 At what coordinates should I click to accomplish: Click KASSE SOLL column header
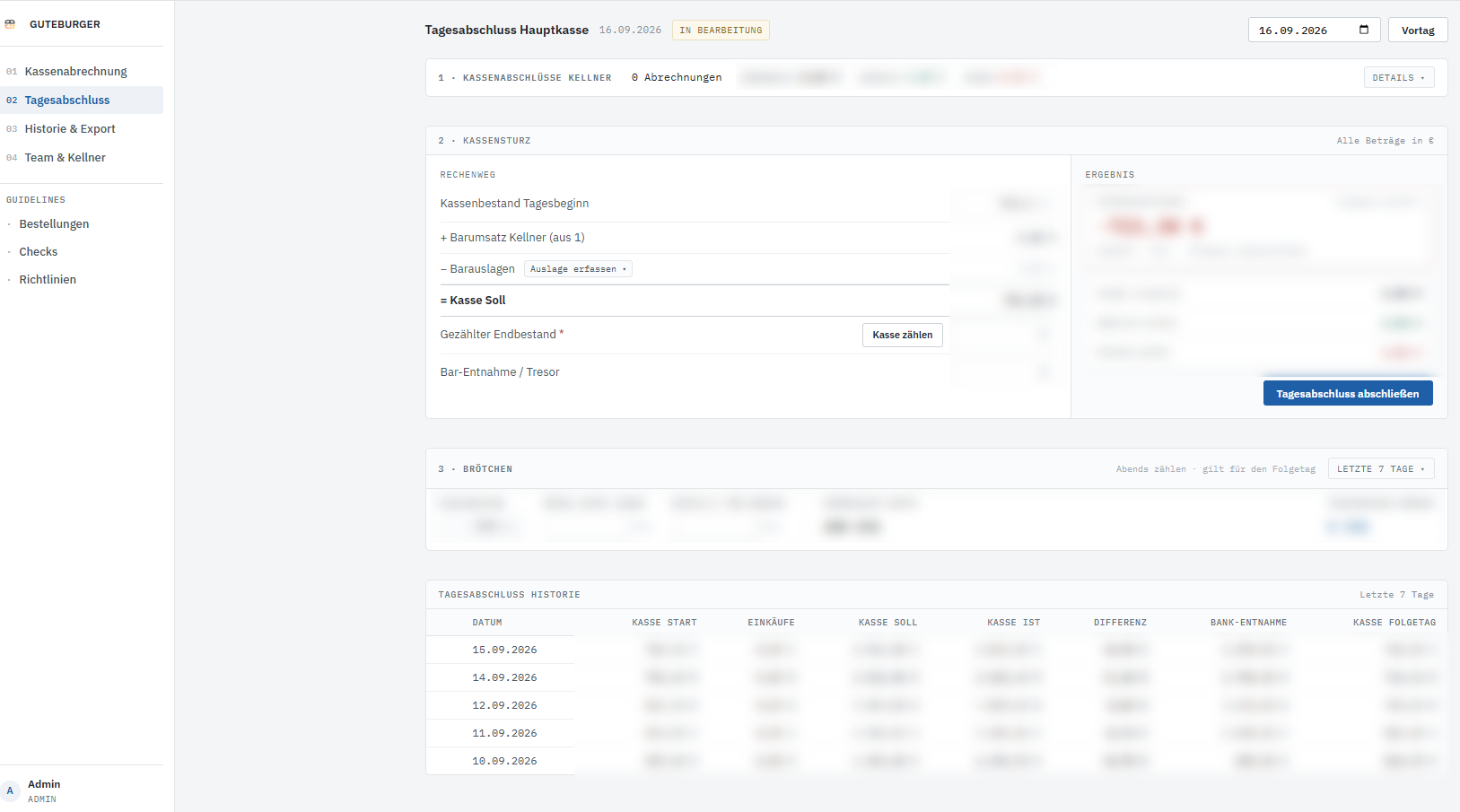click(x=887, y=622)
